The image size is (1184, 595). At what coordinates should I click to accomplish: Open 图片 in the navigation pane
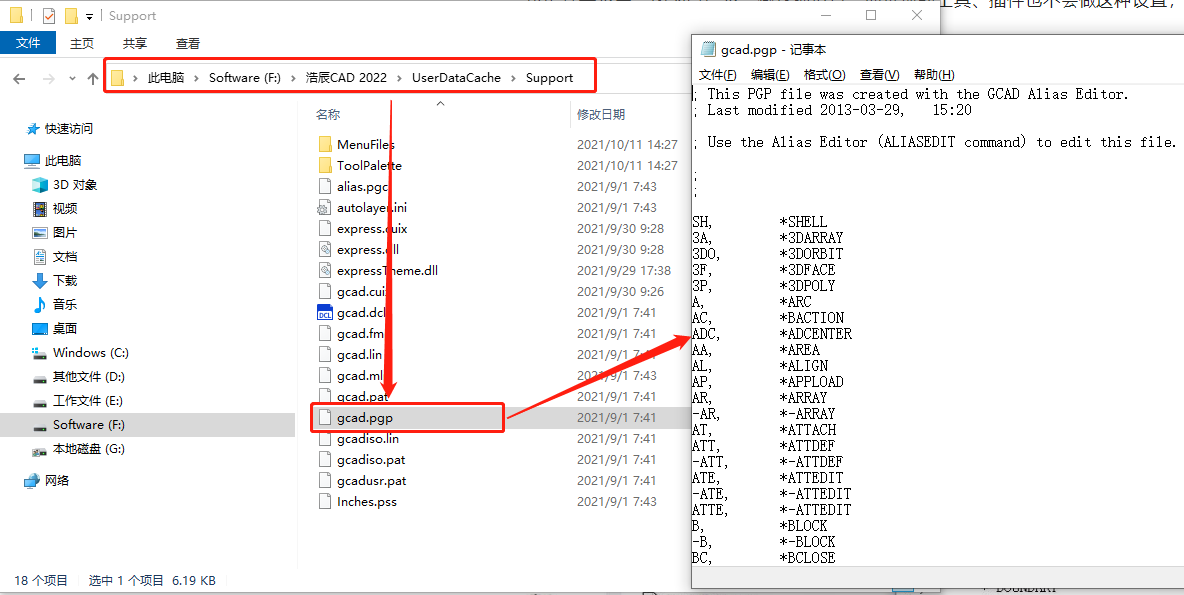pos(65,233)
